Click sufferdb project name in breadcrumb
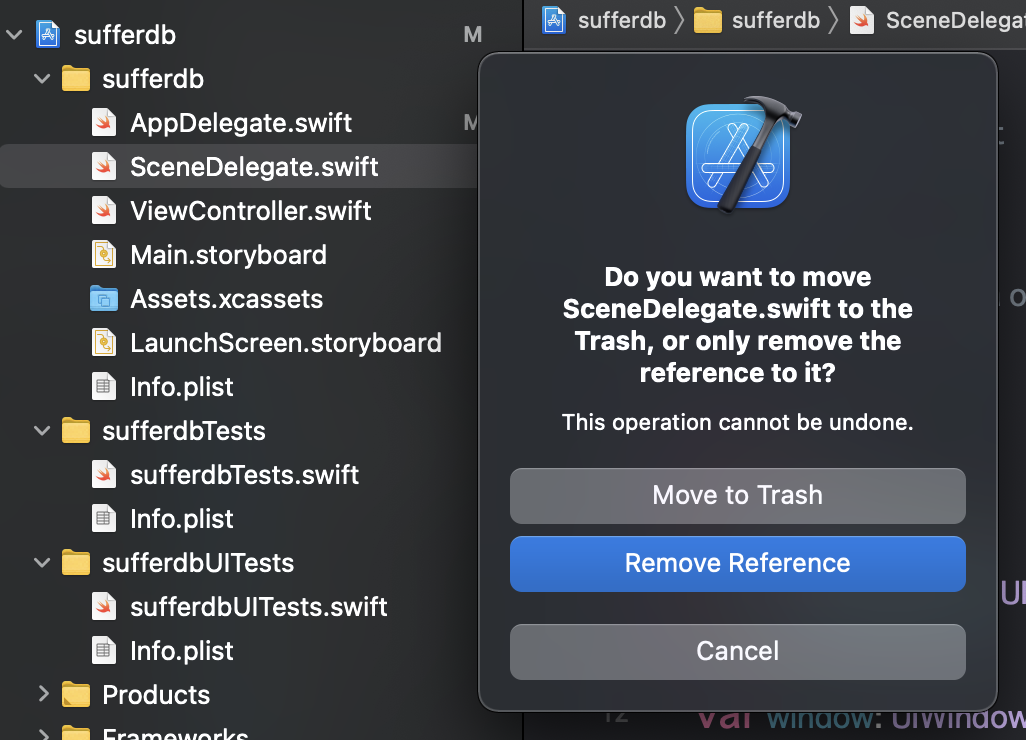 click(x=622, y=20)
